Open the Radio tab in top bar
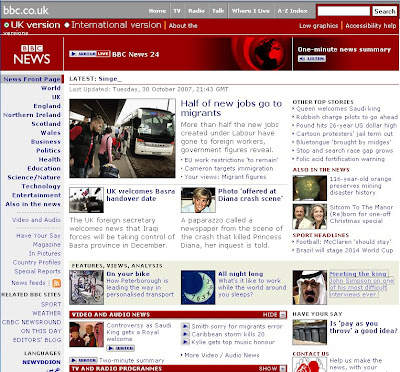This screenshot has height=372, width=400. [x=196, y=11]
